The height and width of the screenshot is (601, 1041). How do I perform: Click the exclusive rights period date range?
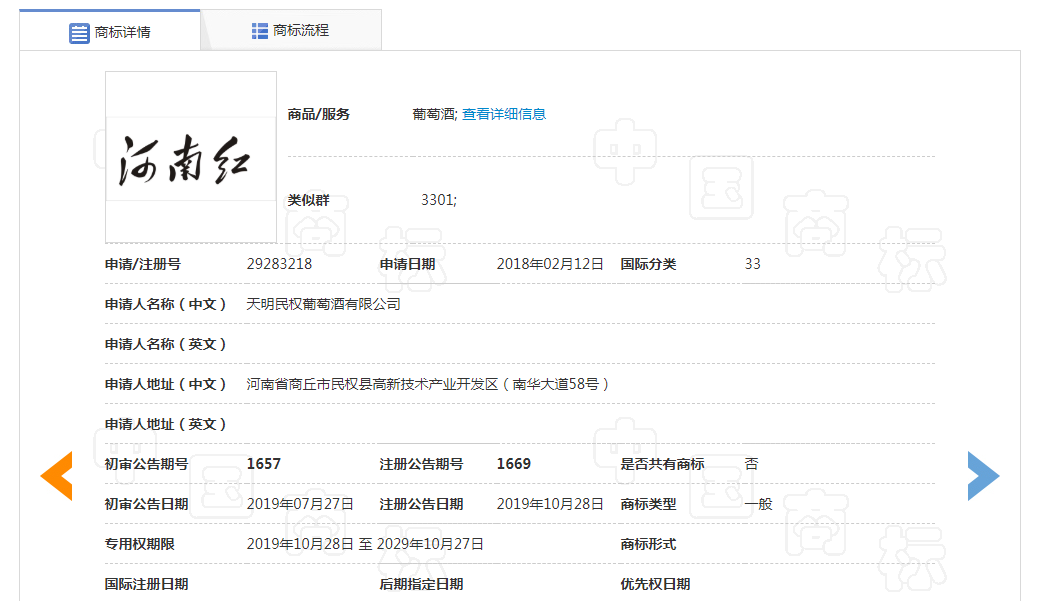click(365, 544)
